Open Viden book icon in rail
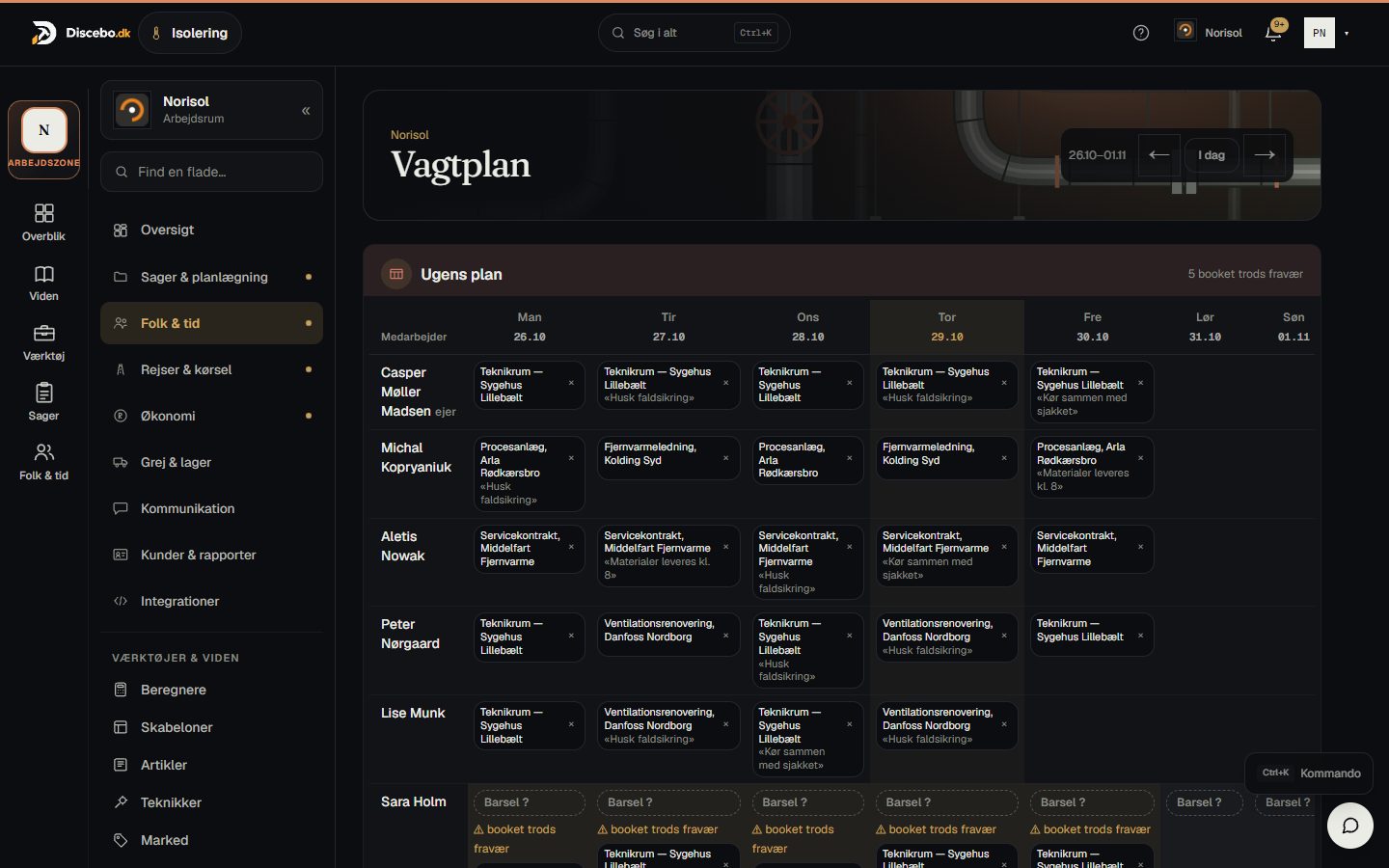This screenshot has height=868, width=1389. coord(43,283)
